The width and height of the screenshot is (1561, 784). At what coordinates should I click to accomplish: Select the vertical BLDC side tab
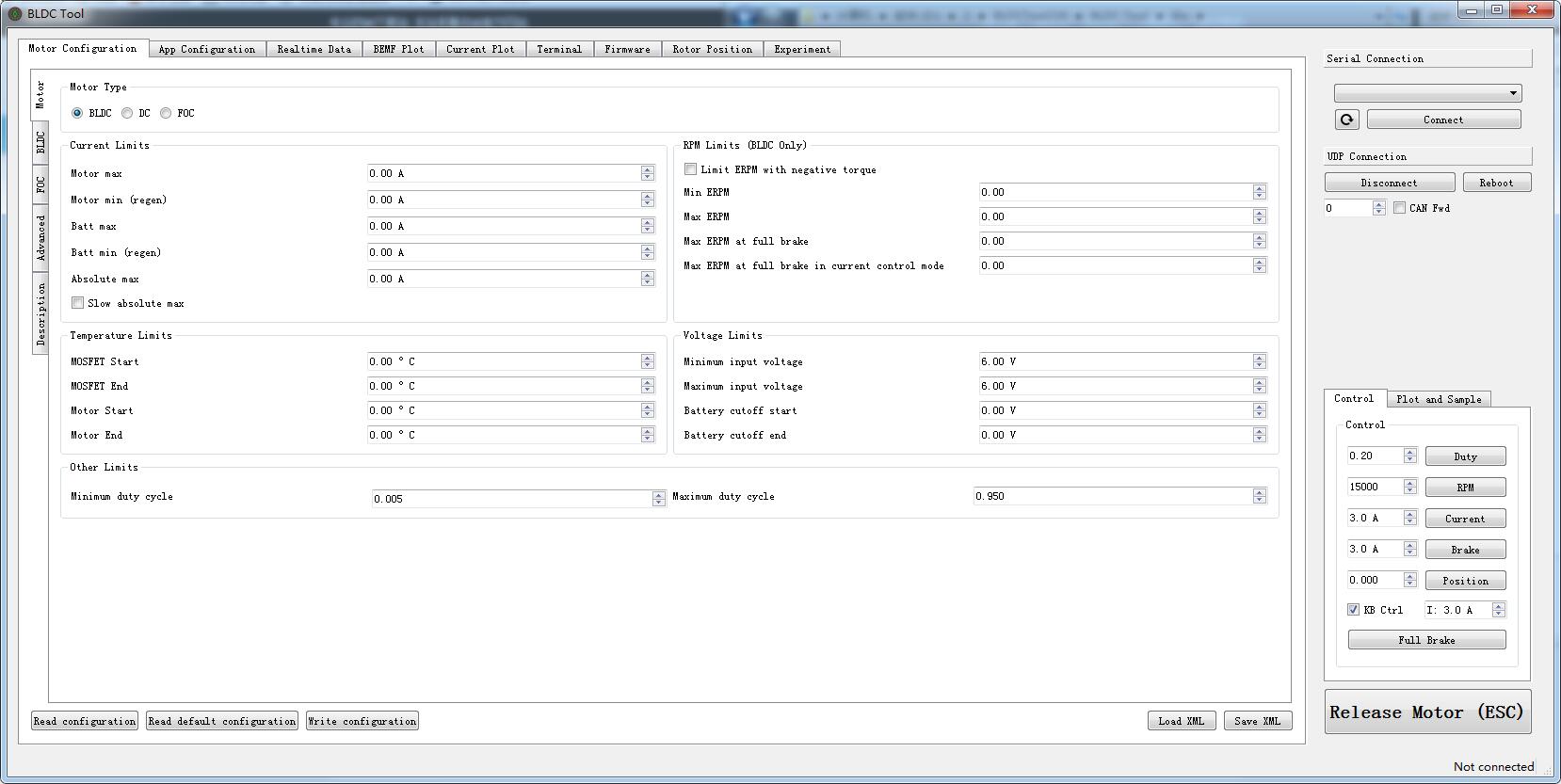(x=40, y=142)
